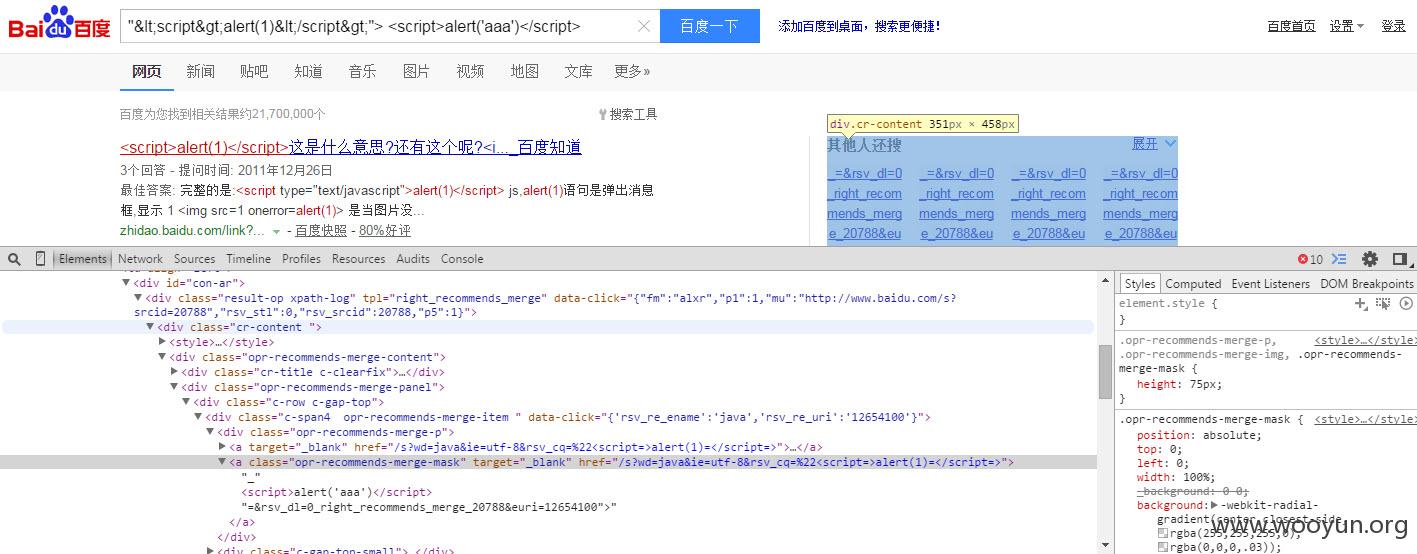Switch to the Computed styles tab
Image resolution: width=1417 pixels, height=554 pixels.
coord(1193,284)
